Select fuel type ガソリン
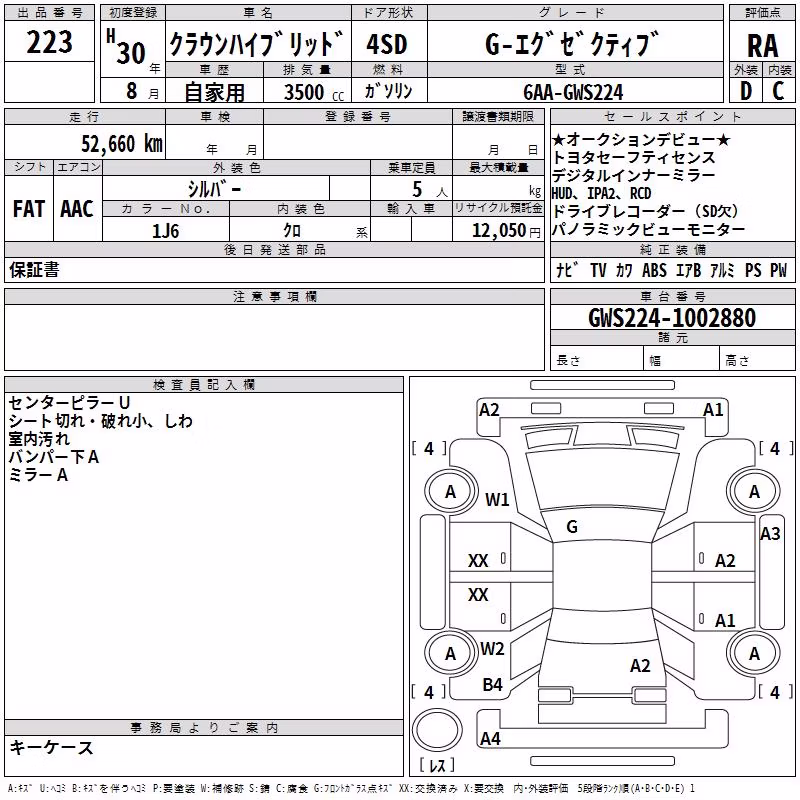This screenshot has height=800, width=800. 388,91
